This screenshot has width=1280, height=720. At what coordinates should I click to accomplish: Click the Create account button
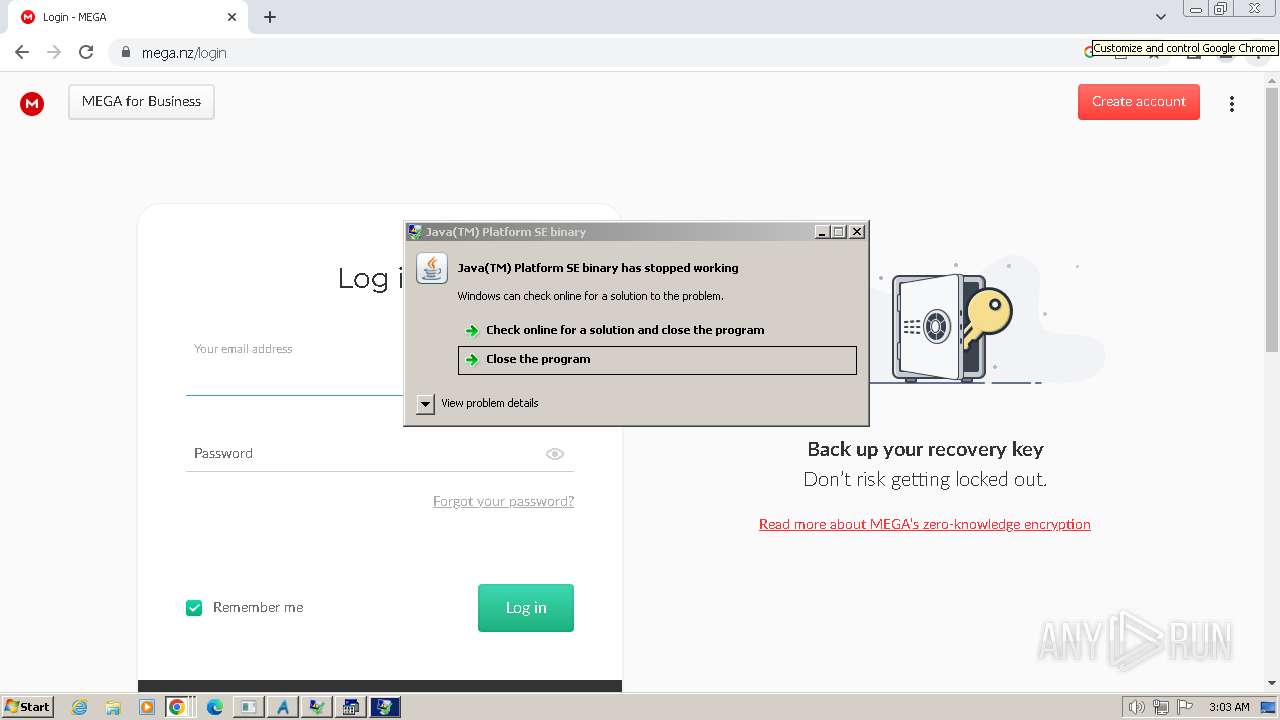click(x=1139, y=102)
